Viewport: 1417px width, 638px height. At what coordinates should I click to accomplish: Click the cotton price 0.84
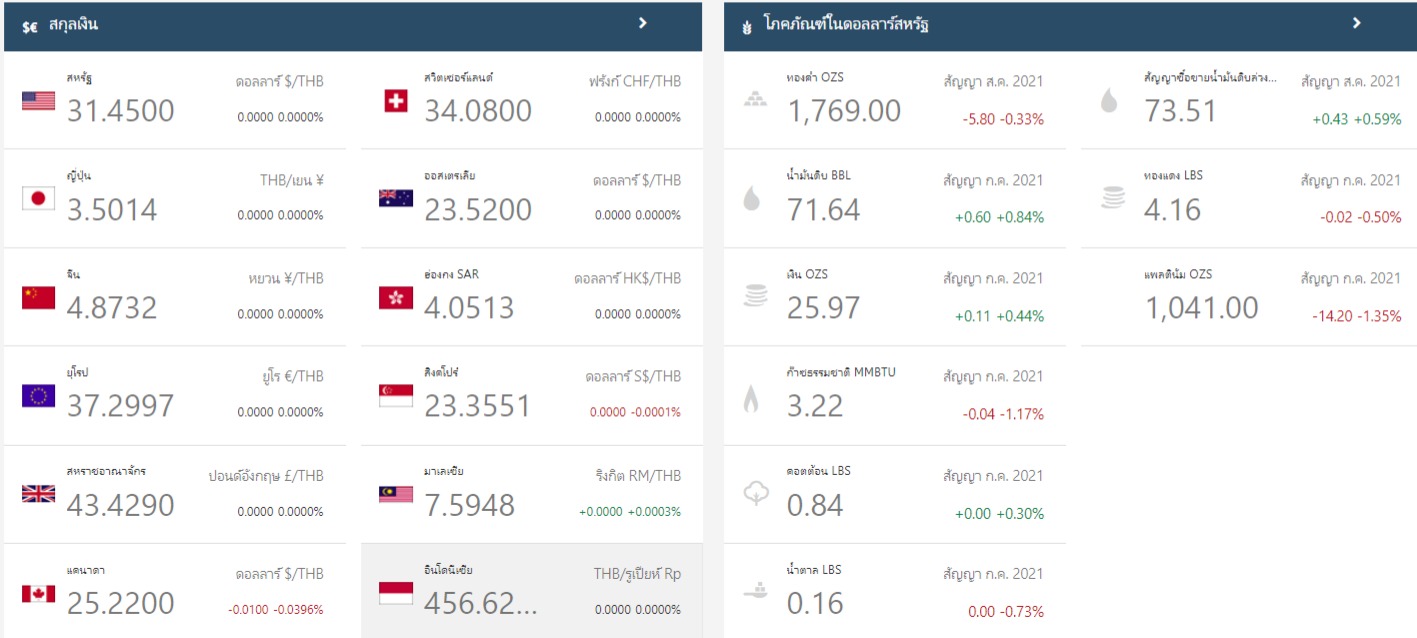click(x=815, y=504)
